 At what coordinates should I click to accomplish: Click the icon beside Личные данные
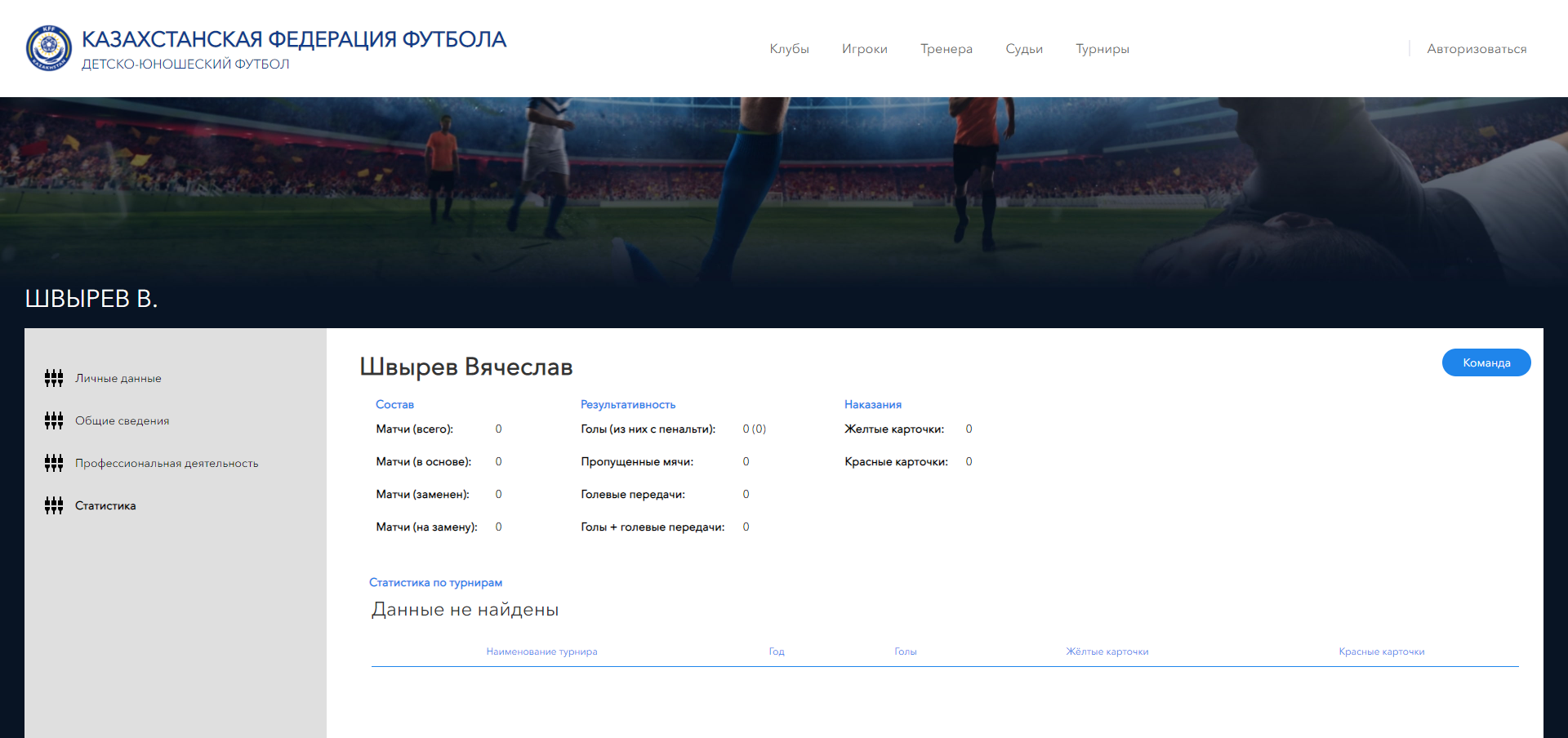[x=54, y=378]
